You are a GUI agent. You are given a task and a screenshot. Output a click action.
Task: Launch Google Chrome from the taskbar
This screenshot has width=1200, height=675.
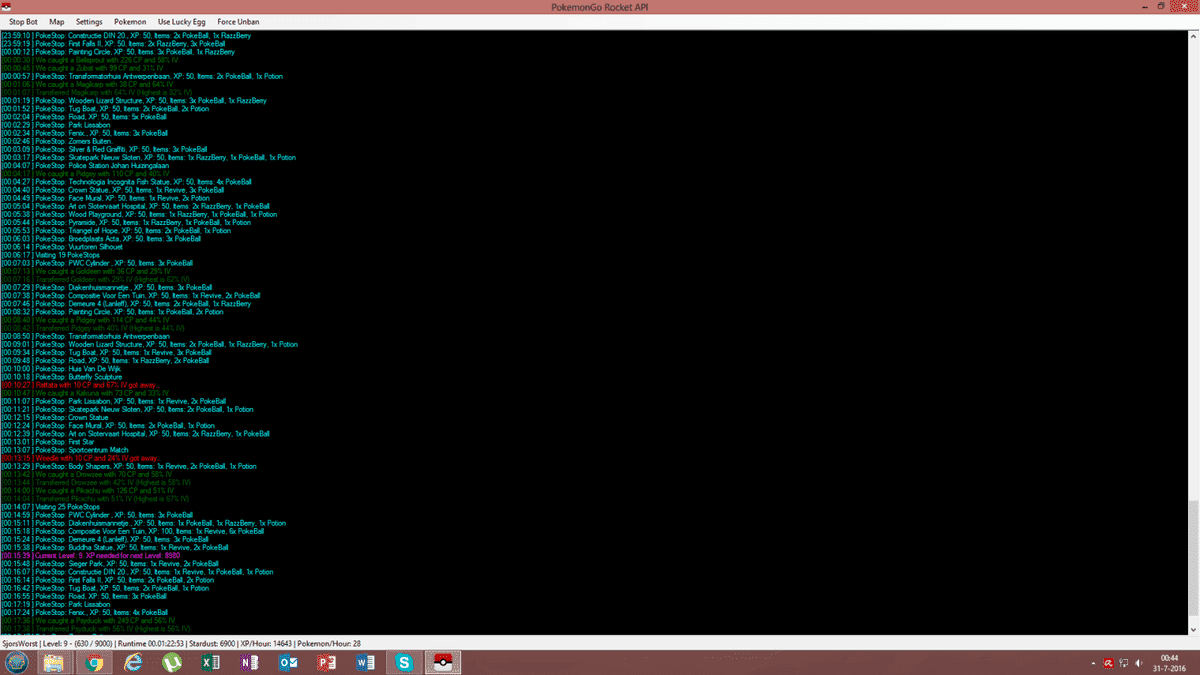[x=94, y=662]
